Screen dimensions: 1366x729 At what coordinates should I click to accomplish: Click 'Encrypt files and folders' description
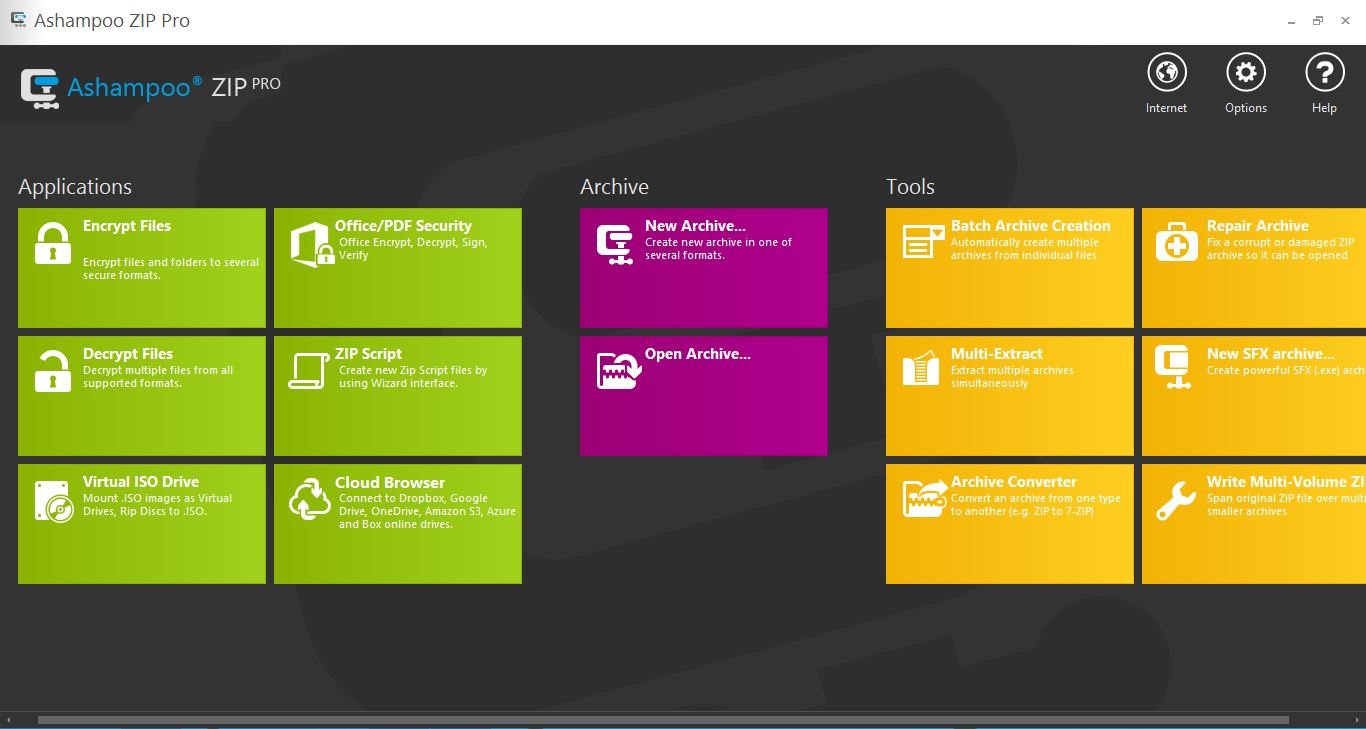click(x=171, y=269)
